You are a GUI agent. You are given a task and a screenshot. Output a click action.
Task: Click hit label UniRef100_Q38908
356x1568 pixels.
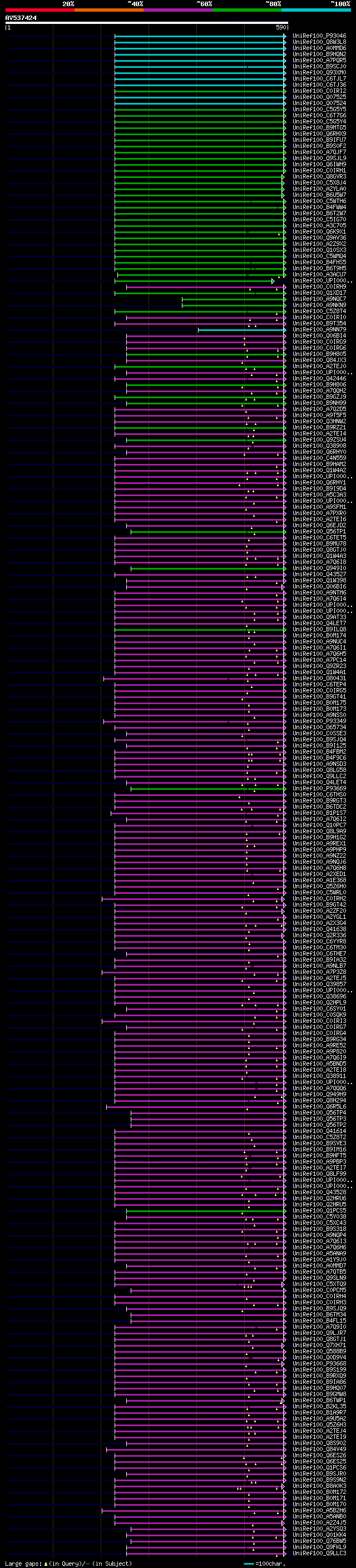pos(319,446)
